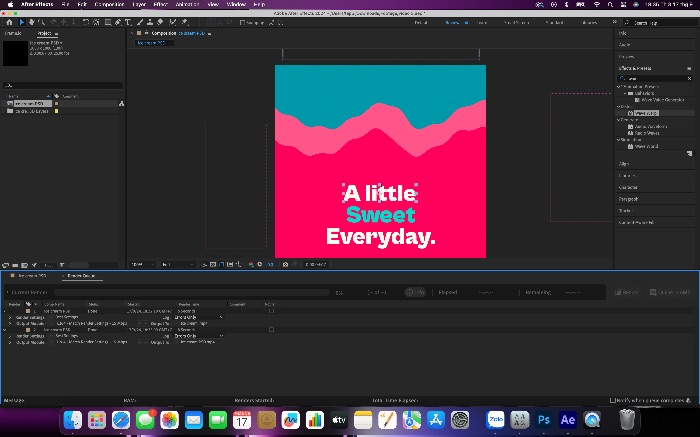
Task: Open the Window menu
Action: pyautogui.click(x=236, y=4)
